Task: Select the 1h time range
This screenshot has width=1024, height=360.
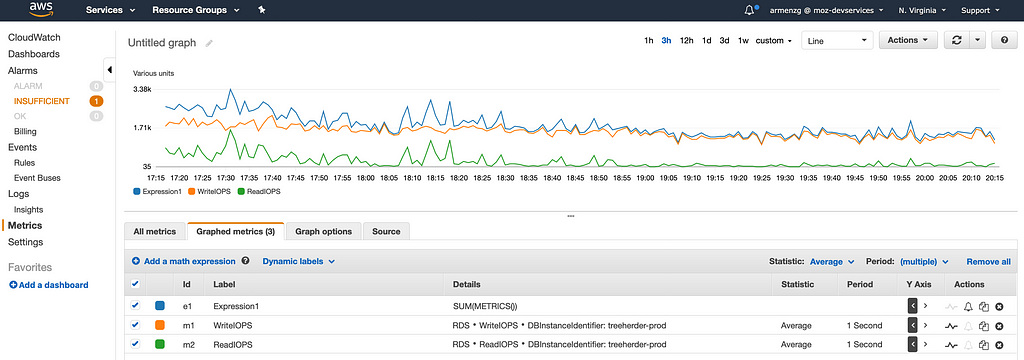Action: (x=648, y=41)
